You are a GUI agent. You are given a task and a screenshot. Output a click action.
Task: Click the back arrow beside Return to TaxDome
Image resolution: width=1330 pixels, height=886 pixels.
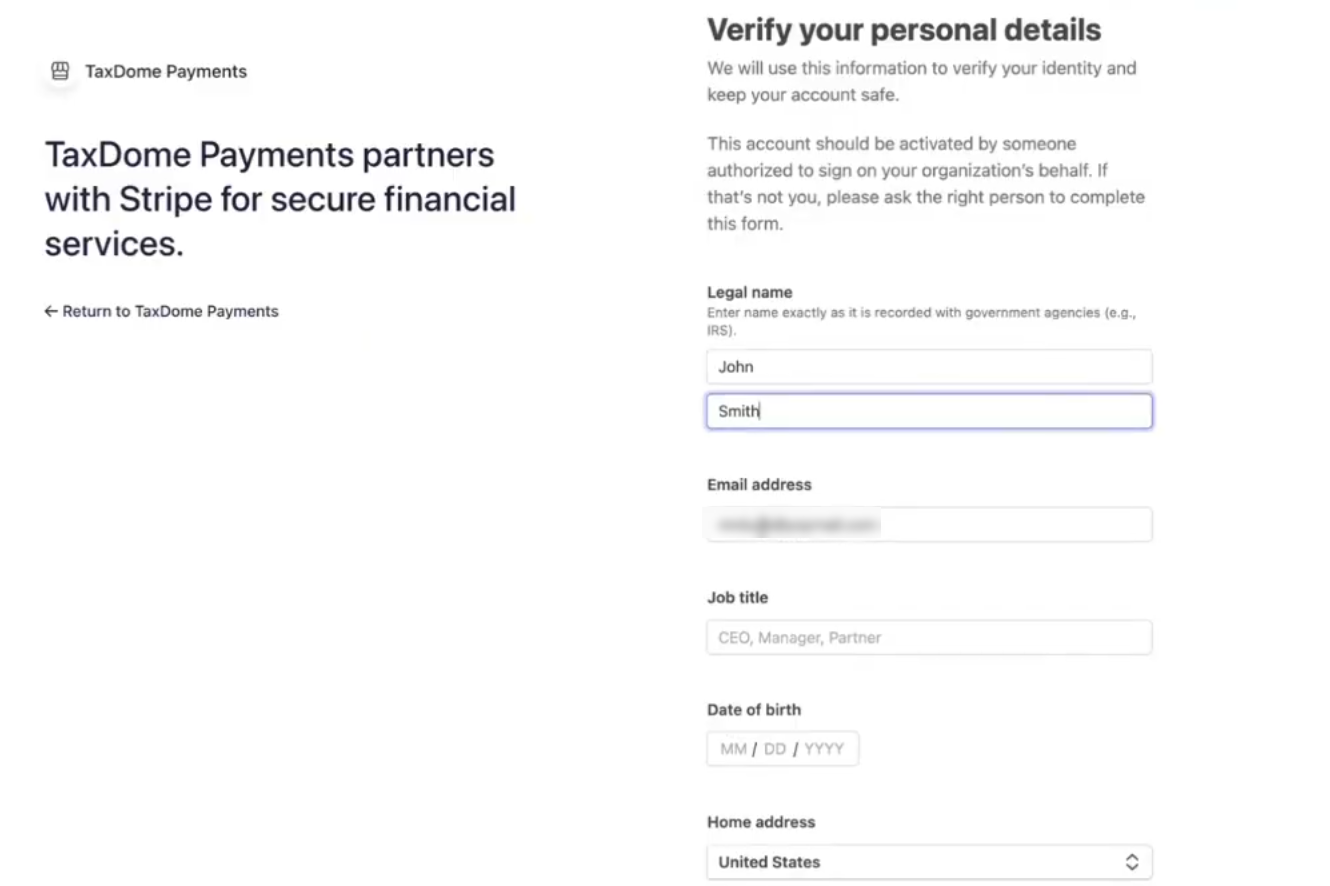51,311
